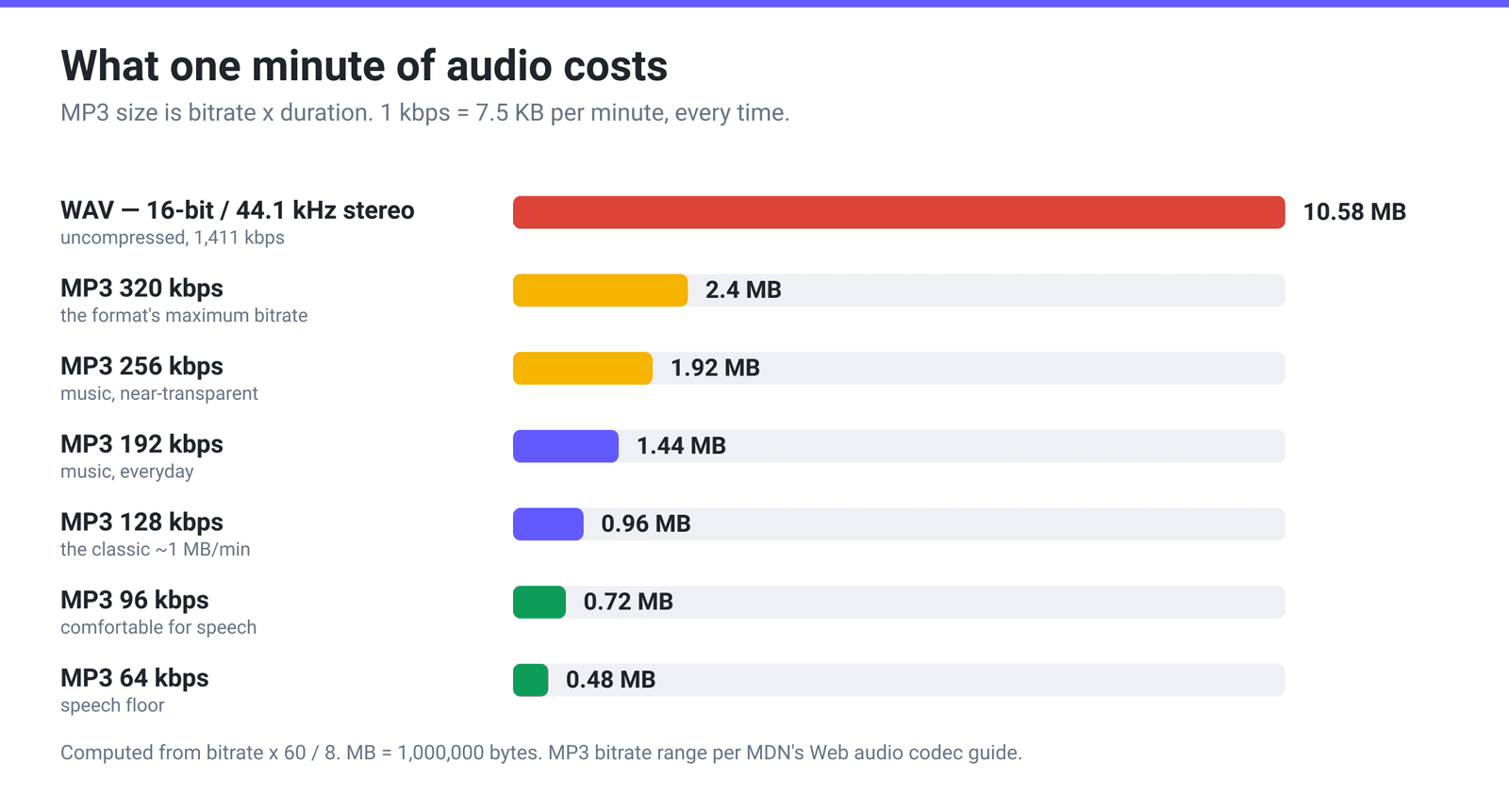This screenshot has width=1509, height=812.
Task: Click the green MP3 64 kbps bar
Action: (531, 681)
